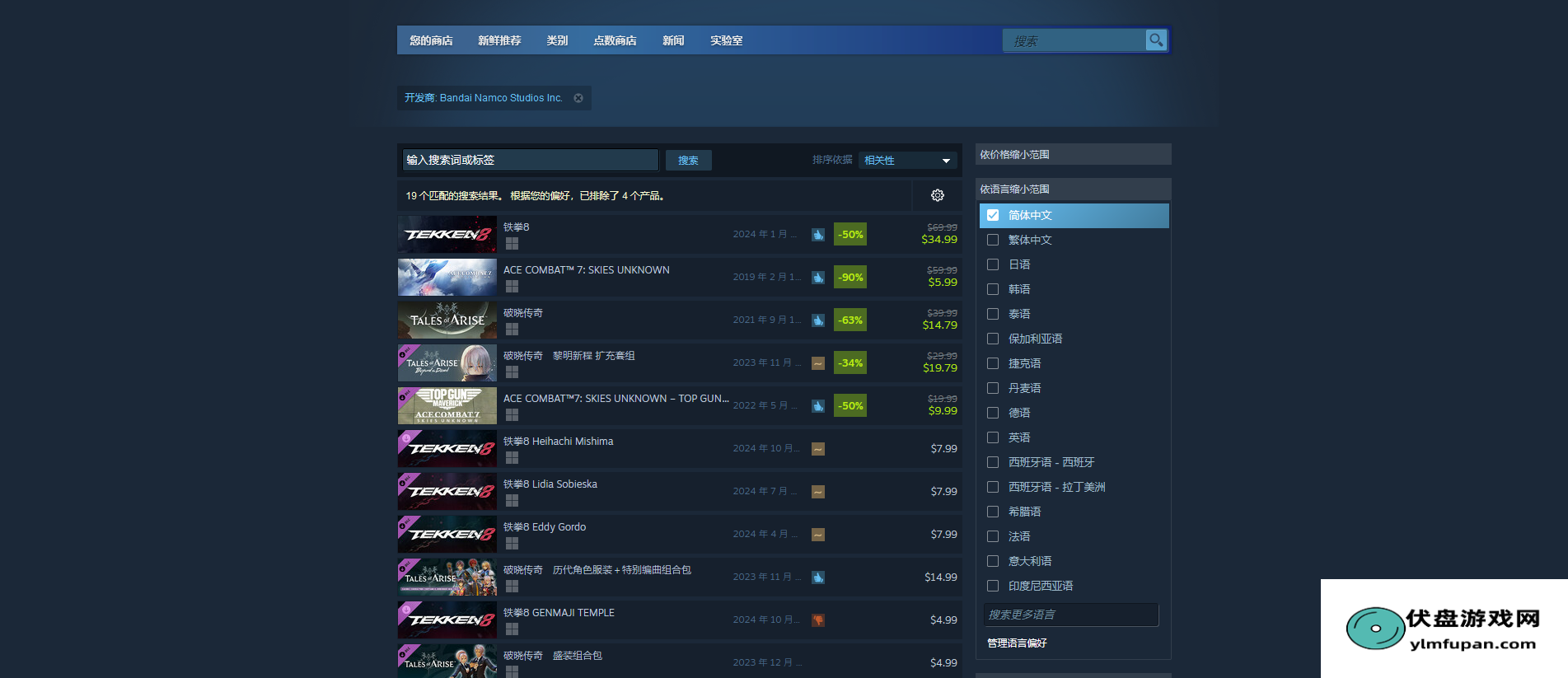Check the 繁体中文 language filter
1568x678 pixels.
click(993, 240)
